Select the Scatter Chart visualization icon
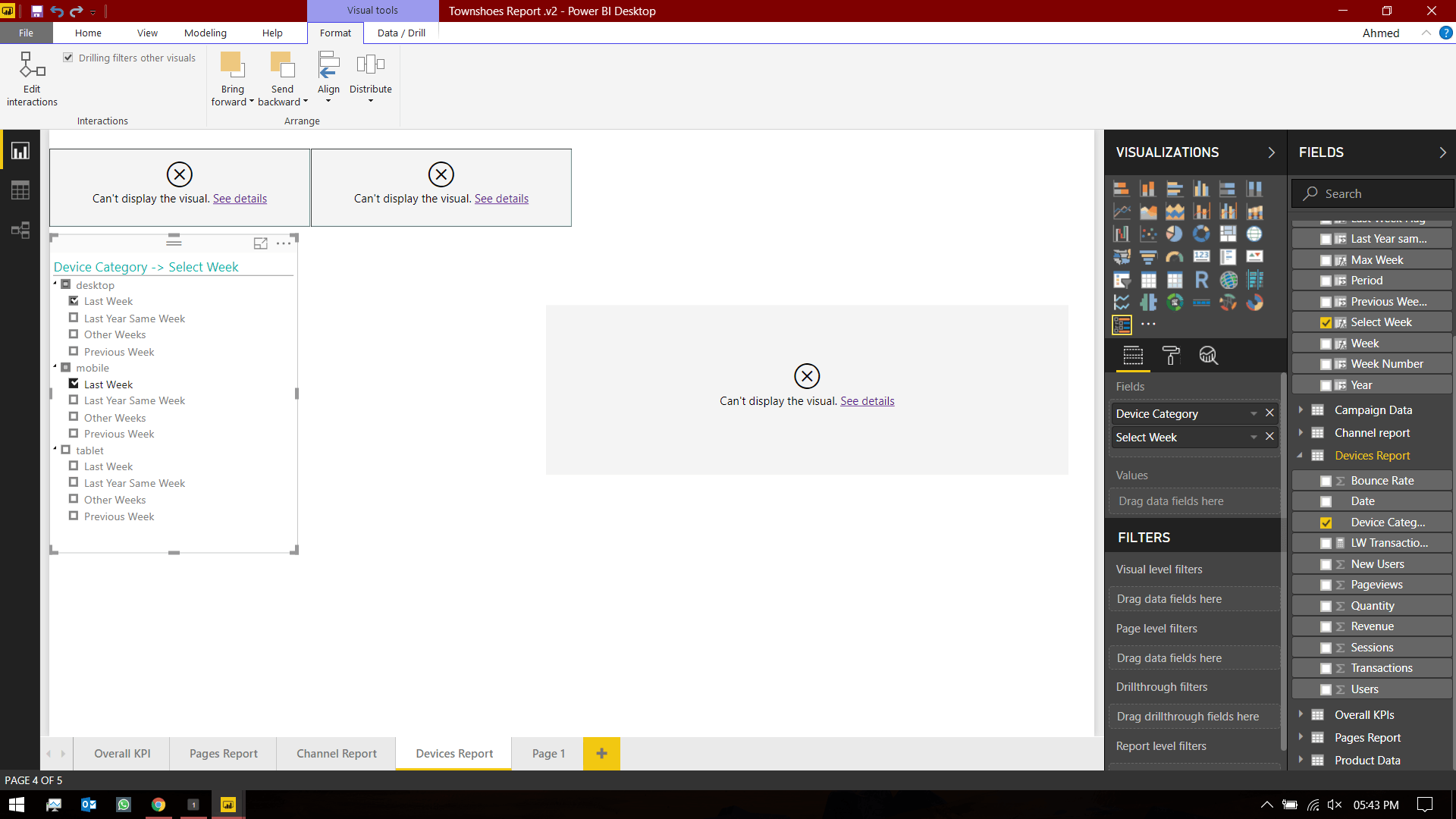Screen dimensions: 1456x819 click(1148, 234)
